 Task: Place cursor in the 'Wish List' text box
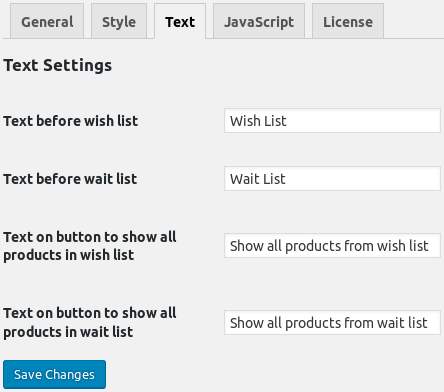(332, 121)
